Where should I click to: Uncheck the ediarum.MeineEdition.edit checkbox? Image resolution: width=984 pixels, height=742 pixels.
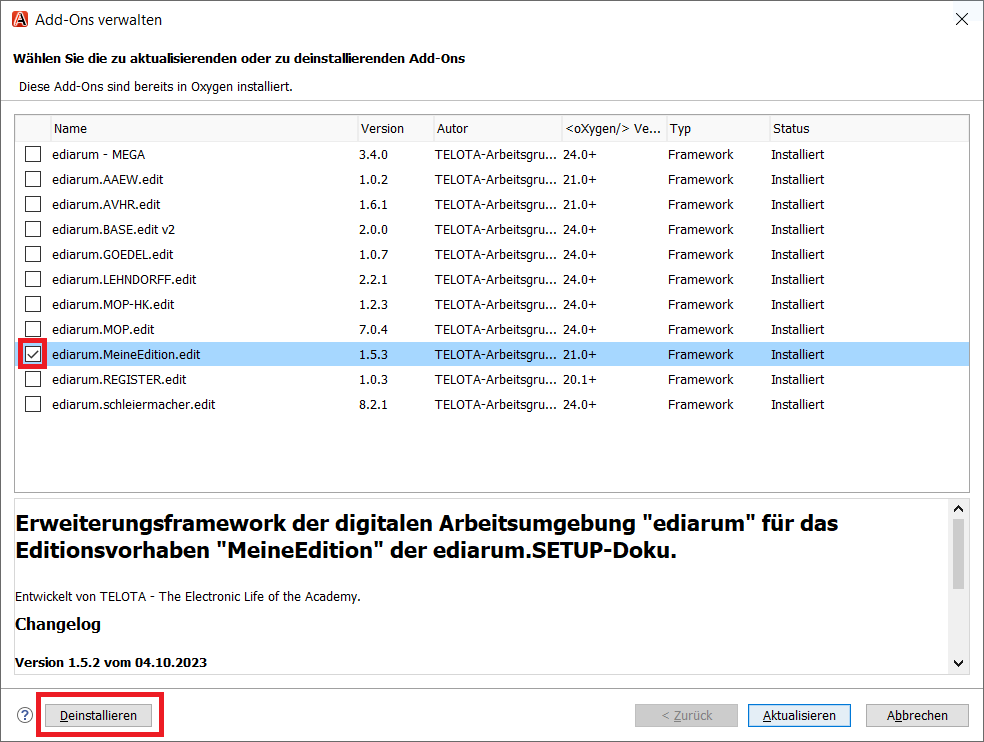pos(33,355)
